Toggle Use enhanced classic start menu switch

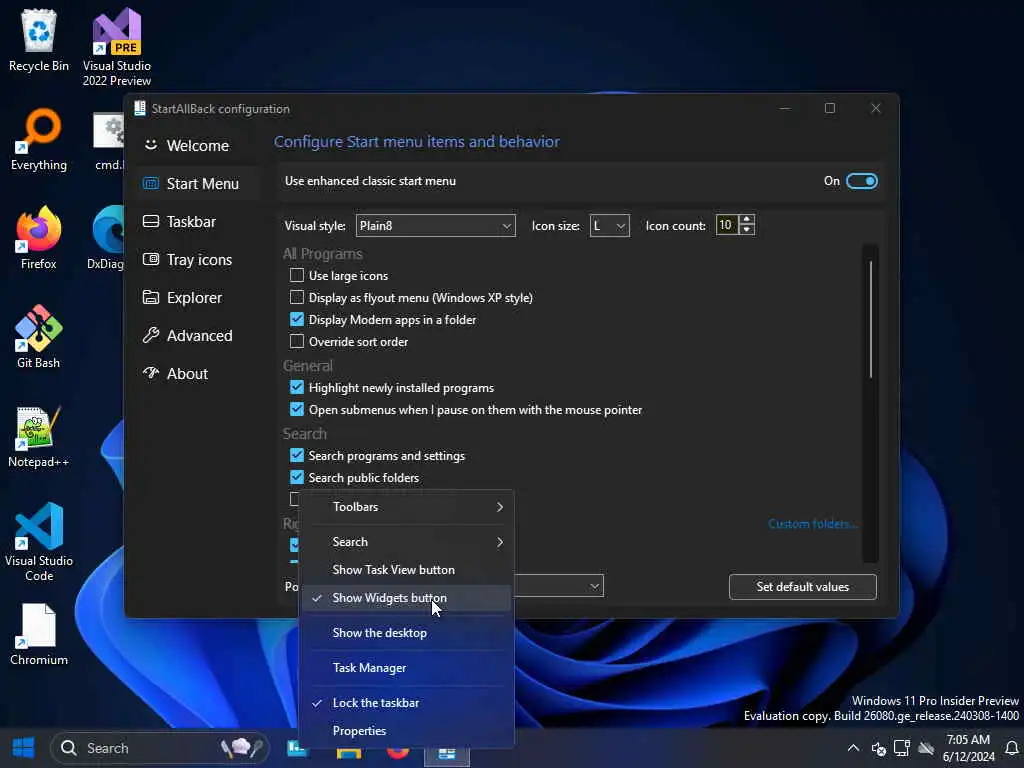(862, 181)
